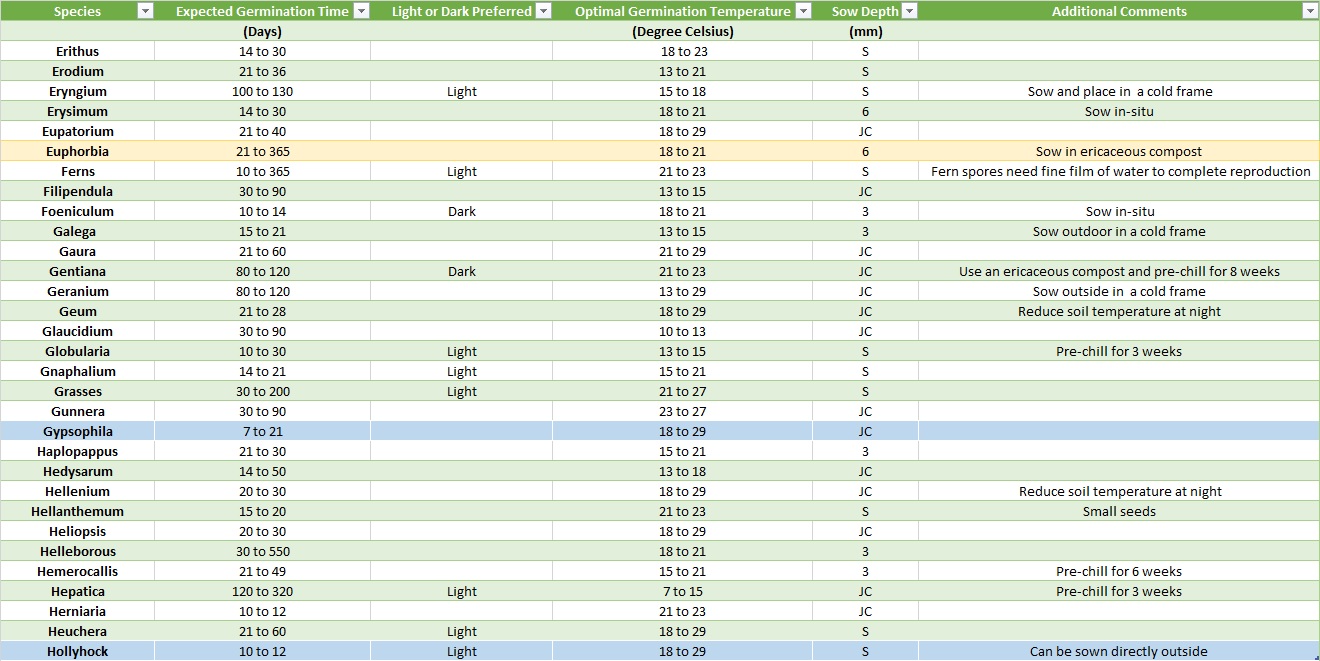Select the Erodium species cell
1320x661 pixels.
pyautogui.click(x=77, y=71)
